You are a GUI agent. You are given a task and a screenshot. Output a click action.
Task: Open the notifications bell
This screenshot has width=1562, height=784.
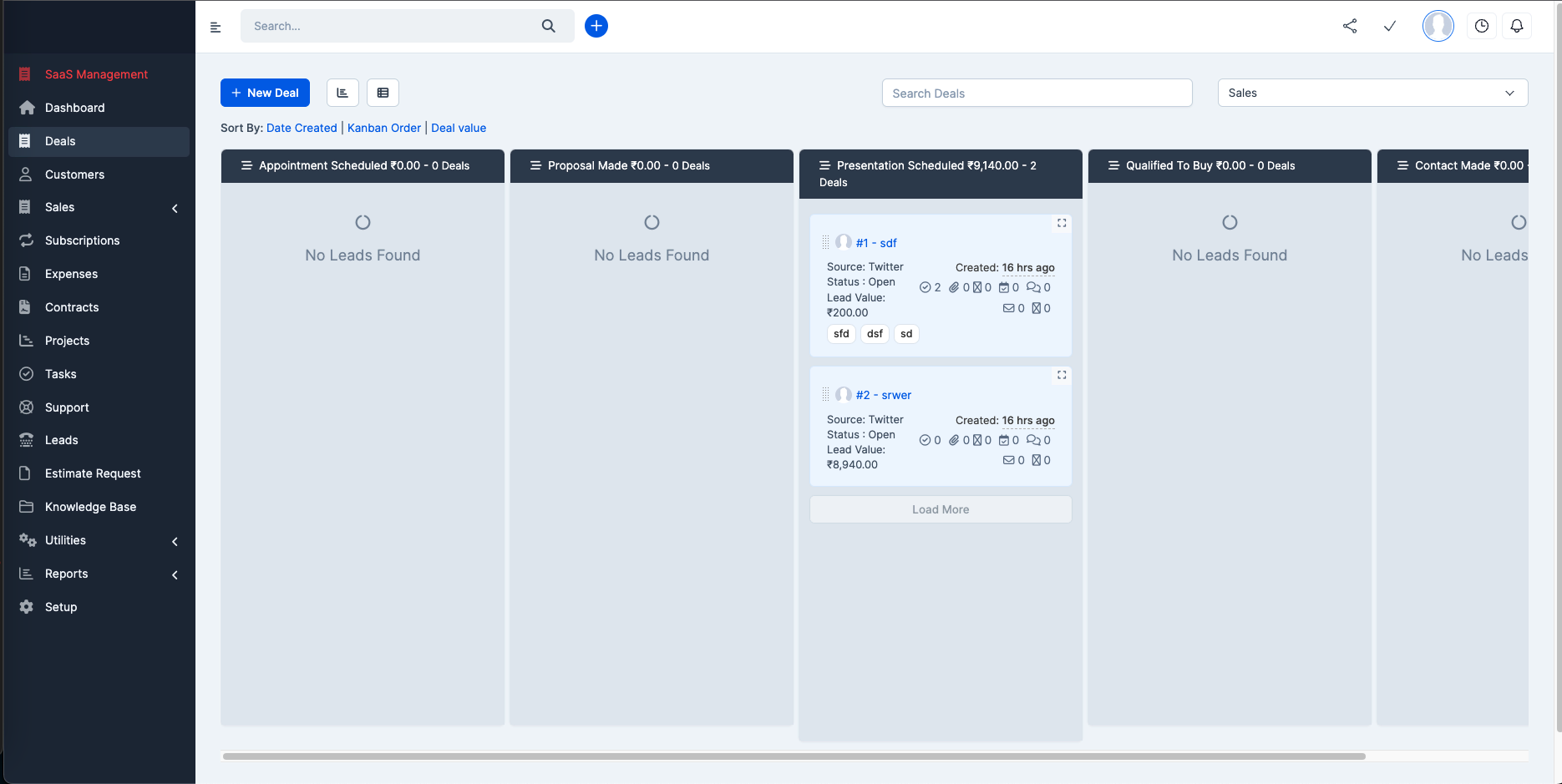1517,26
